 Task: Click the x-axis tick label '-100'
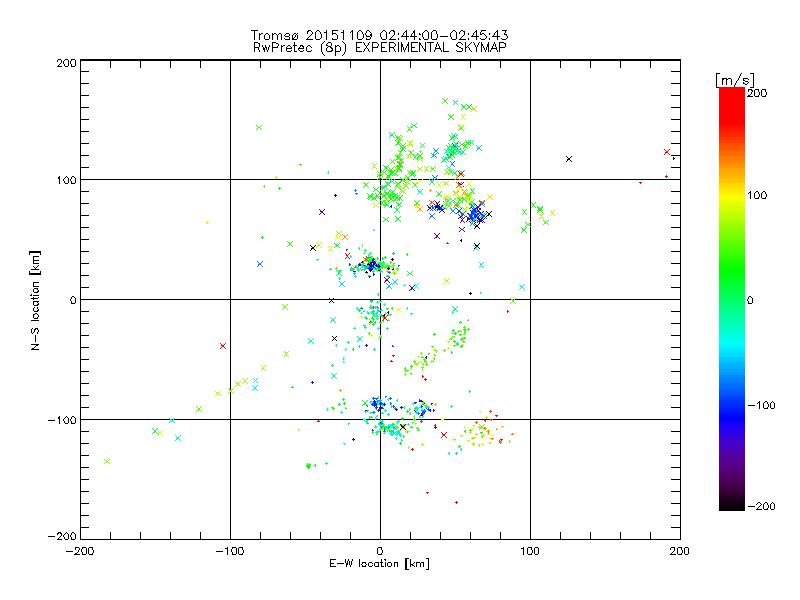[x=230, y=551]
